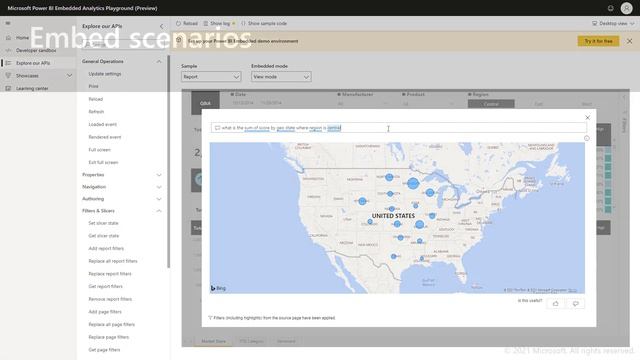Click Get slicer state item

point(104,236)
